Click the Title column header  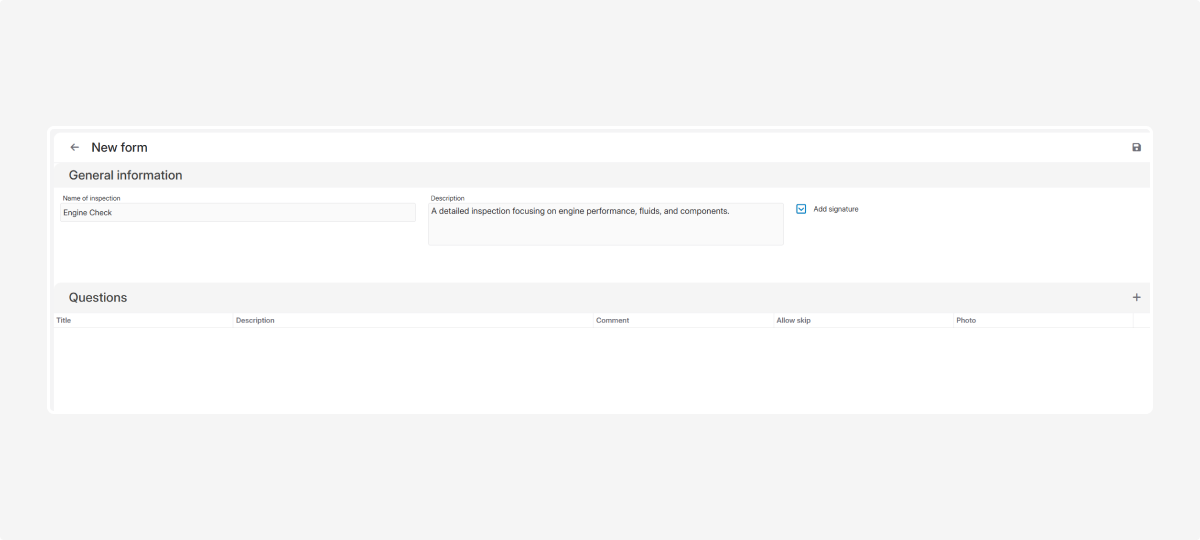(64, 320)
